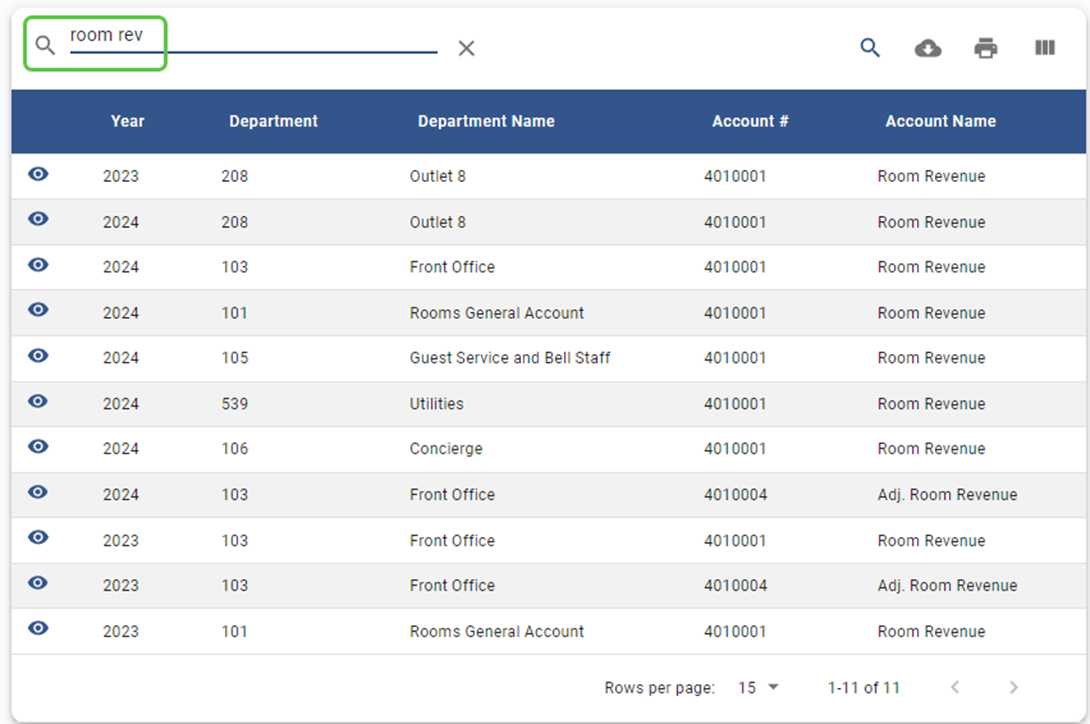Print the table using the printer icon

[x=986, y=48]
